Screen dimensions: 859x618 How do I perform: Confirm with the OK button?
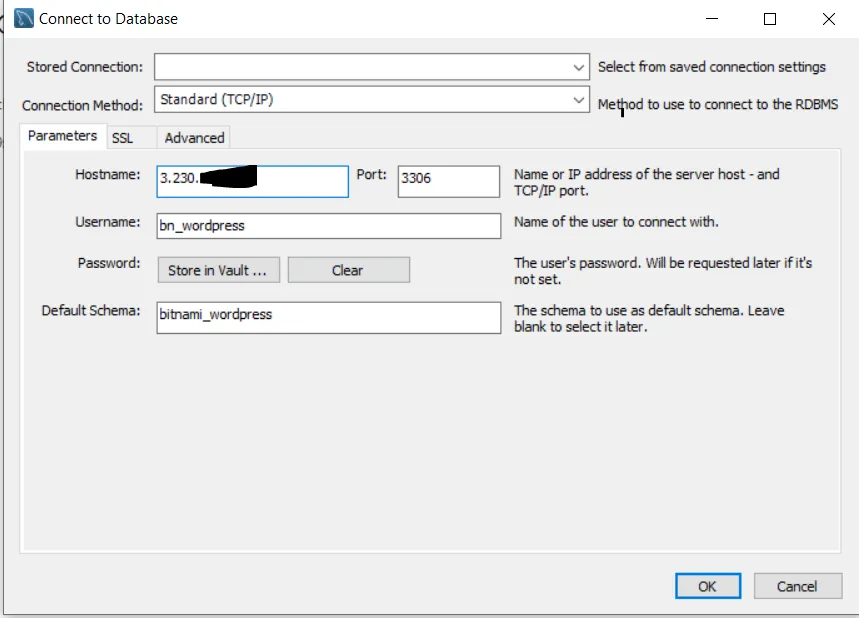click(x=708, y=586)
